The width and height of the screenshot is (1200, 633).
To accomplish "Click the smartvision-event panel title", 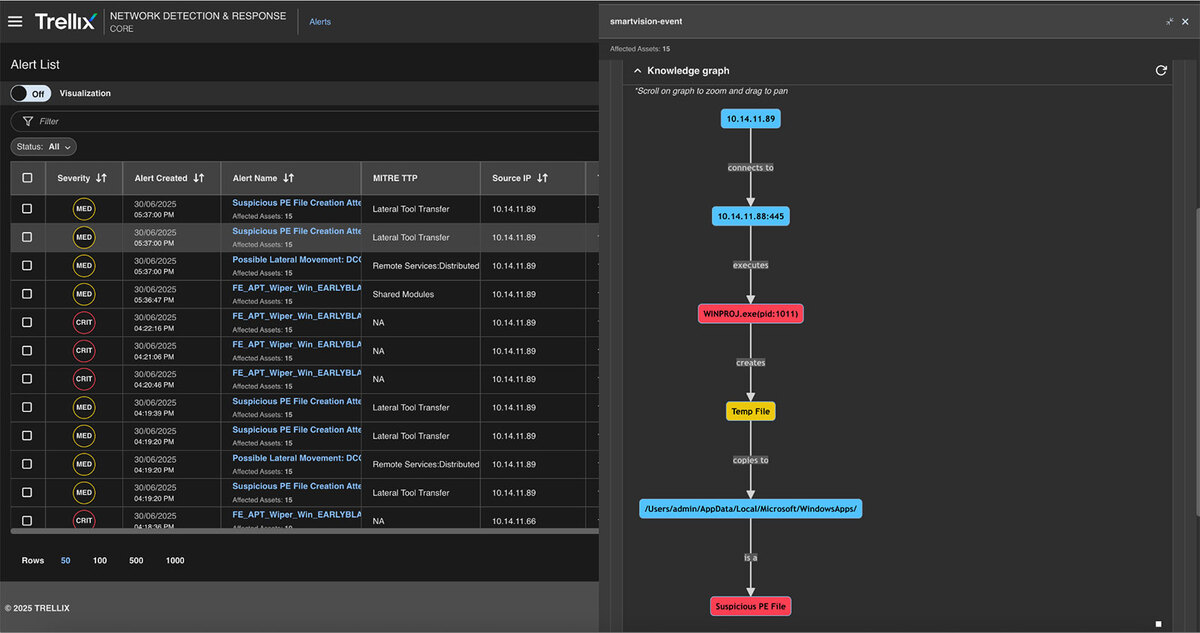I will (646, 21).
